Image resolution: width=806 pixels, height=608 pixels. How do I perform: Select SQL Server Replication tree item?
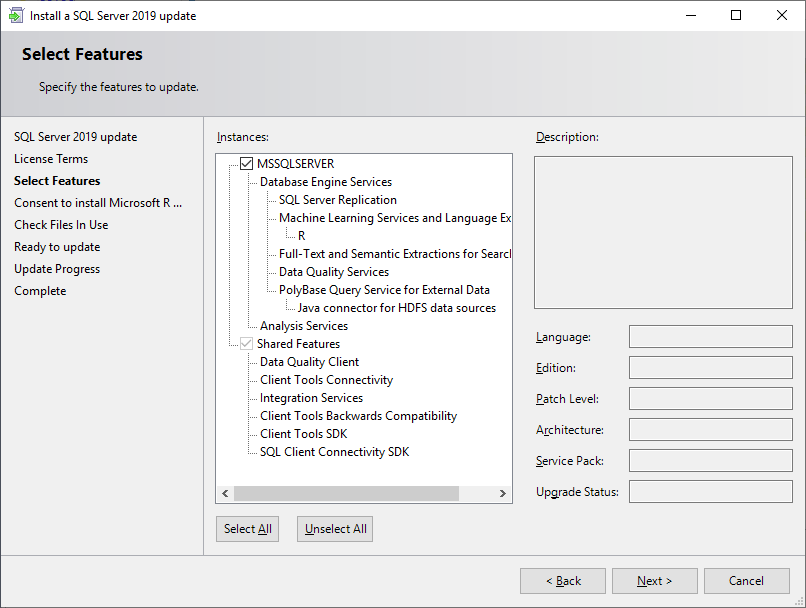338,200
